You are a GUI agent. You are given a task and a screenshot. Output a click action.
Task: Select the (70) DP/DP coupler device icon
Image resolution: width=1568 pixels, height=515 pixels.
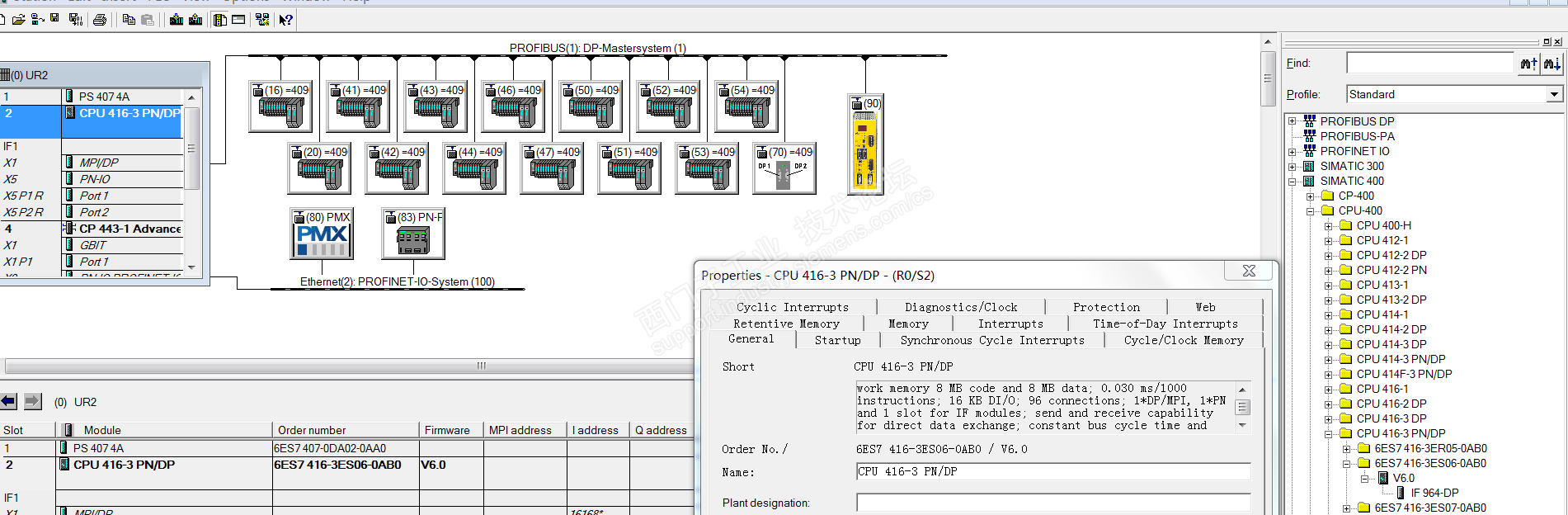pyautogui.click(x=784, y=168)
